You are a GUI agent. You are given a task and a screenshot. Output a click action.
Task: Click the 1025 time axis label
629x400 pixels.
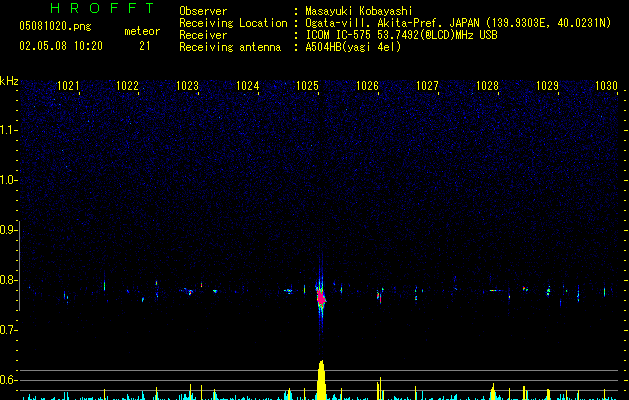coord(307,86)
